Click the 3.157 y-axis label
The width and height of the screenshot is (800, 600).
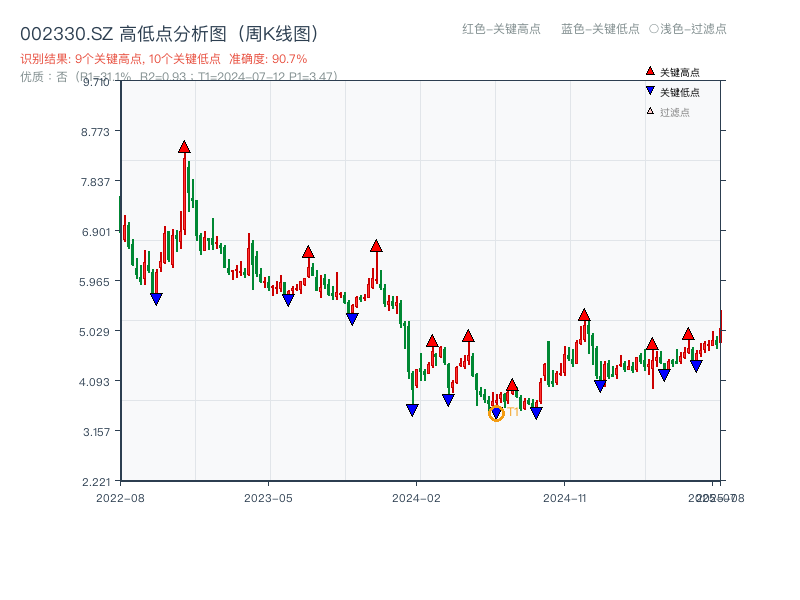pos(96,432)
